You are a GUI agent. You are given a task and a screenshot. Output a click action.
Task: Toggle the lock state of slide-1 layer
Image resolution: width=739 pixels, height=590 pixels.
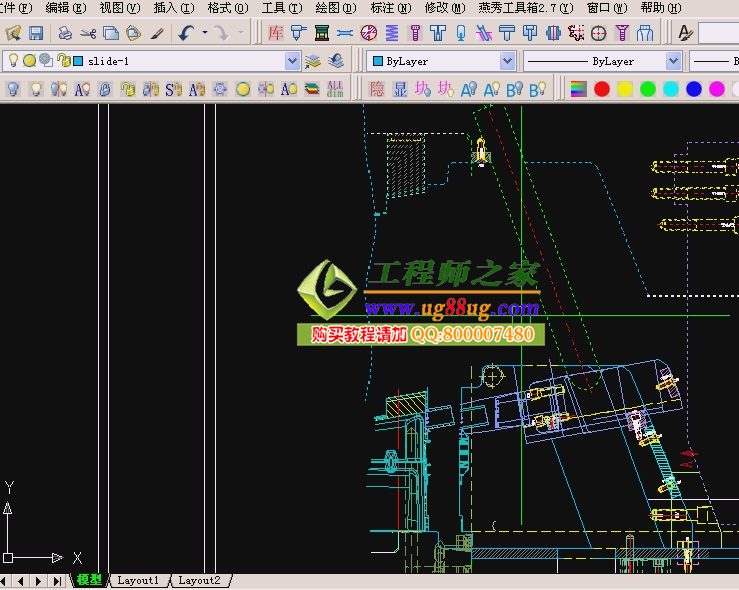63,61
